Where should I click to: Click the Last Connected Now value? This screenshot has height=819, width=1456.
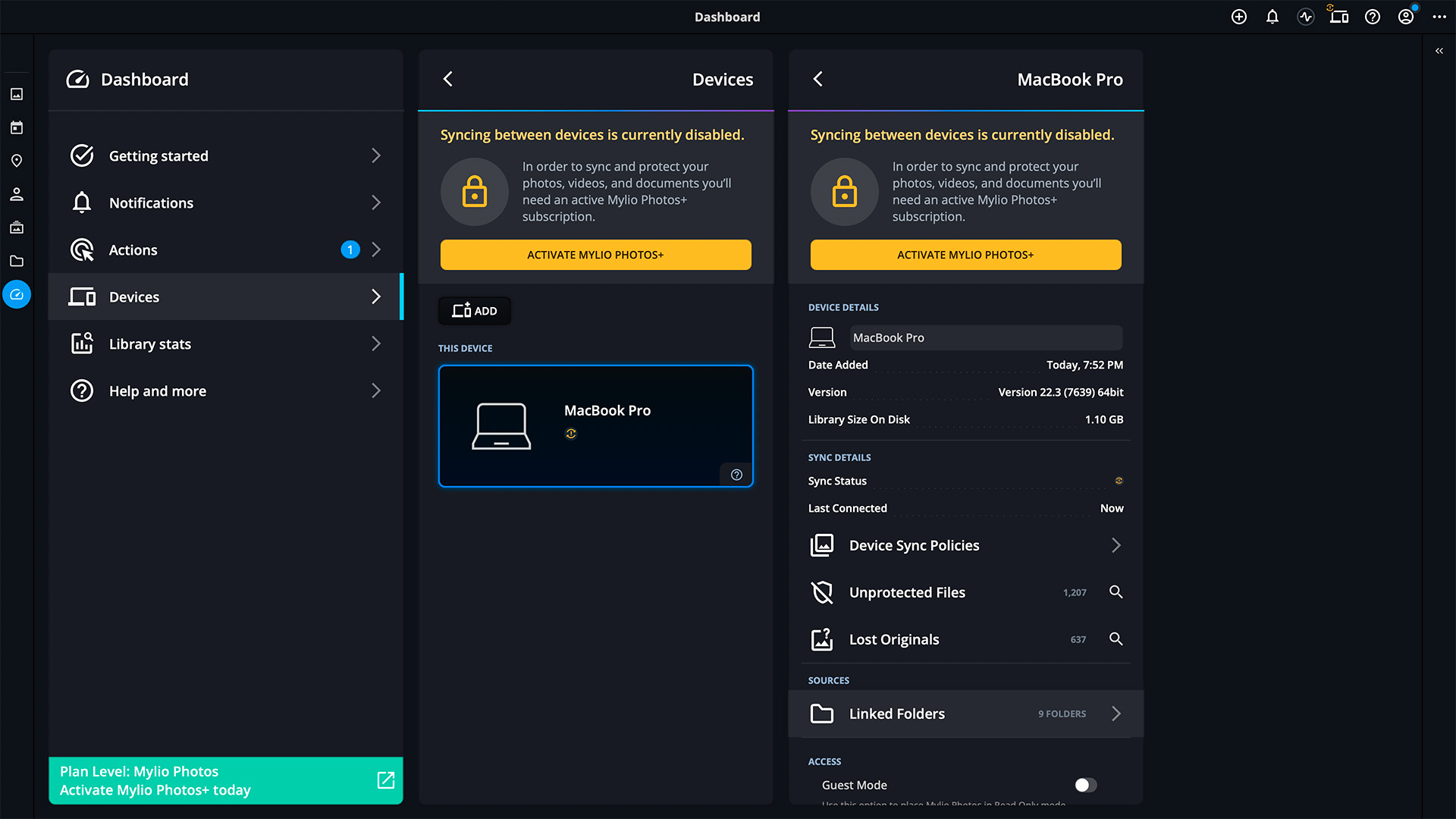pyautogui.click(x=1112, y=508)
